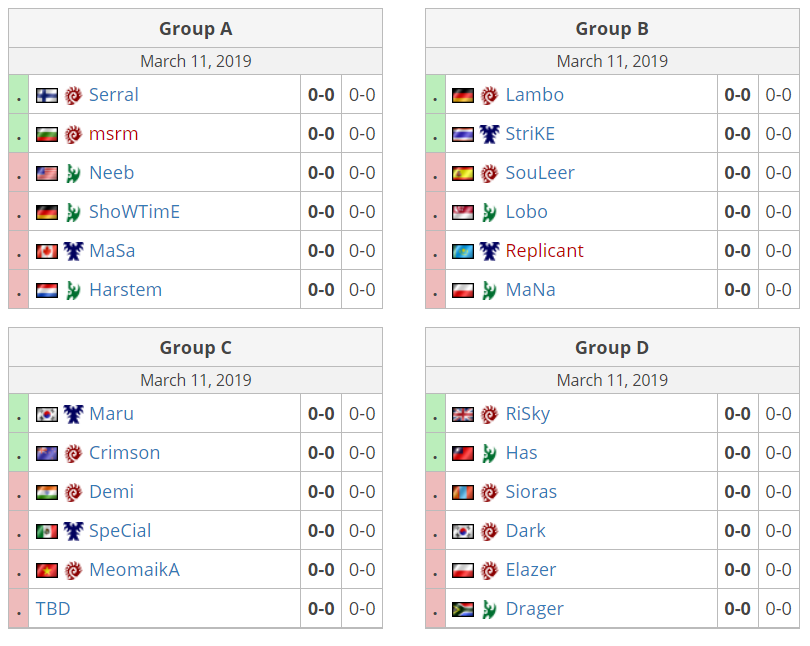Open ShoWTimE's player link
The width and height of the screenshot is (810, 646).
(x=134, y=212)
